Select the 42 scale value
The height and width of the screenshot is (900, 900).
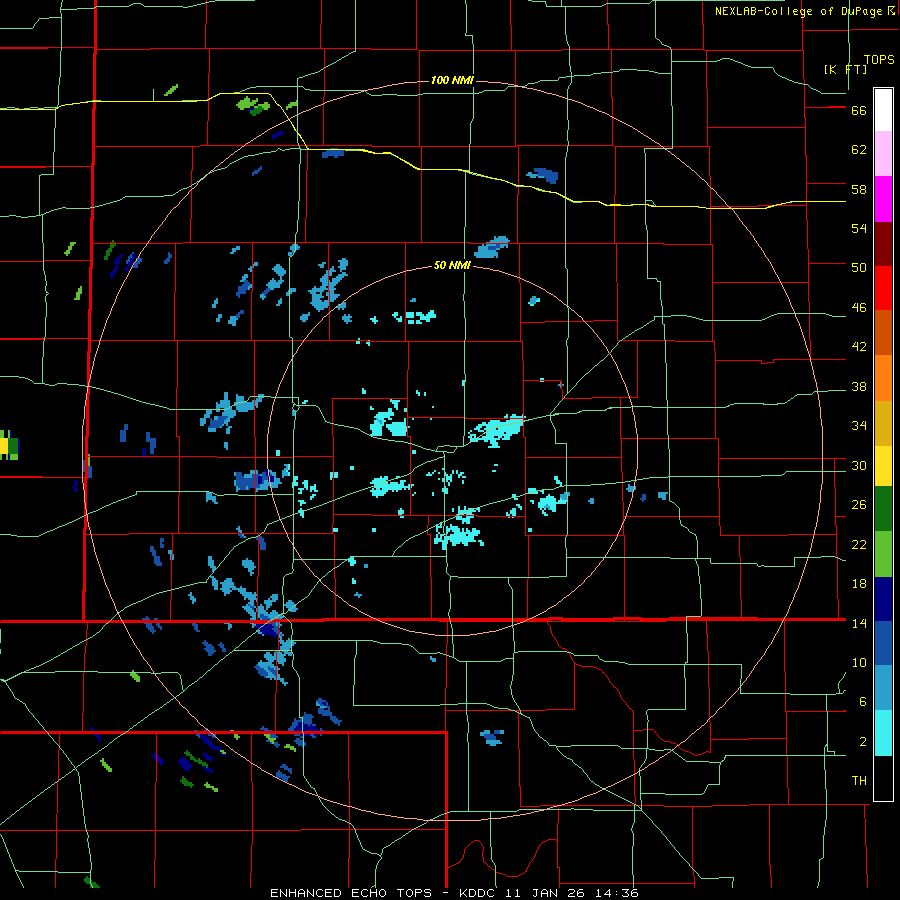coord(859,347)
